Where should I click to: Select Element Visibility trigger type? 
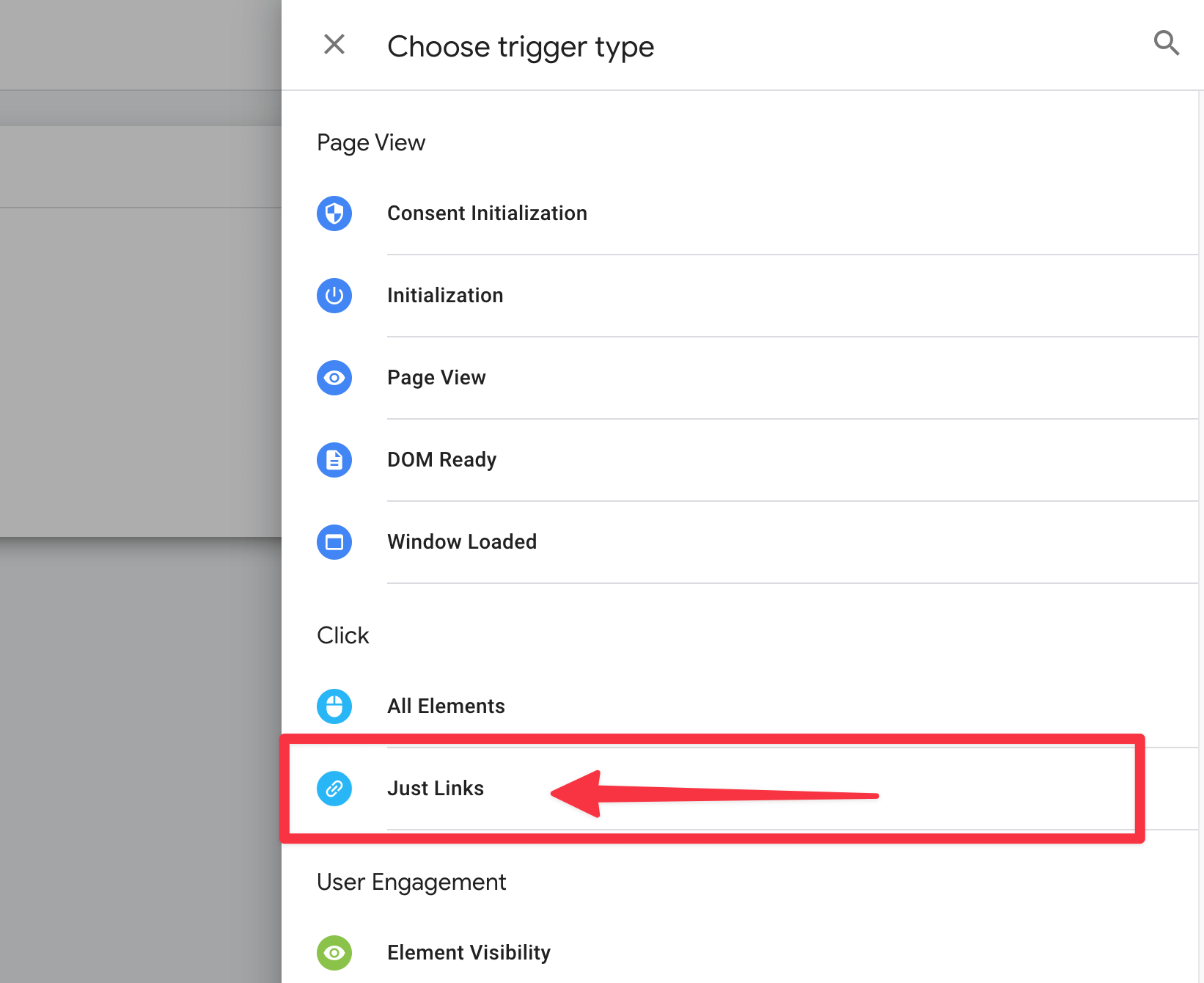739,953
